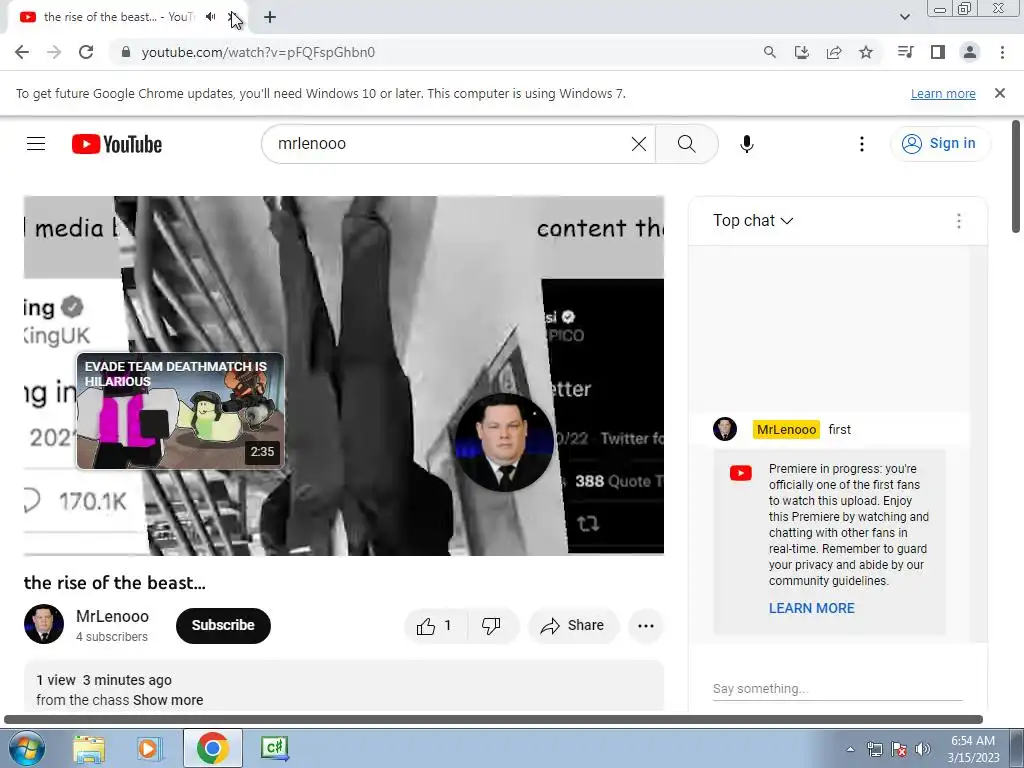Like the video with thumbs up
The image size is (1024, 768).
pos(435,626)
